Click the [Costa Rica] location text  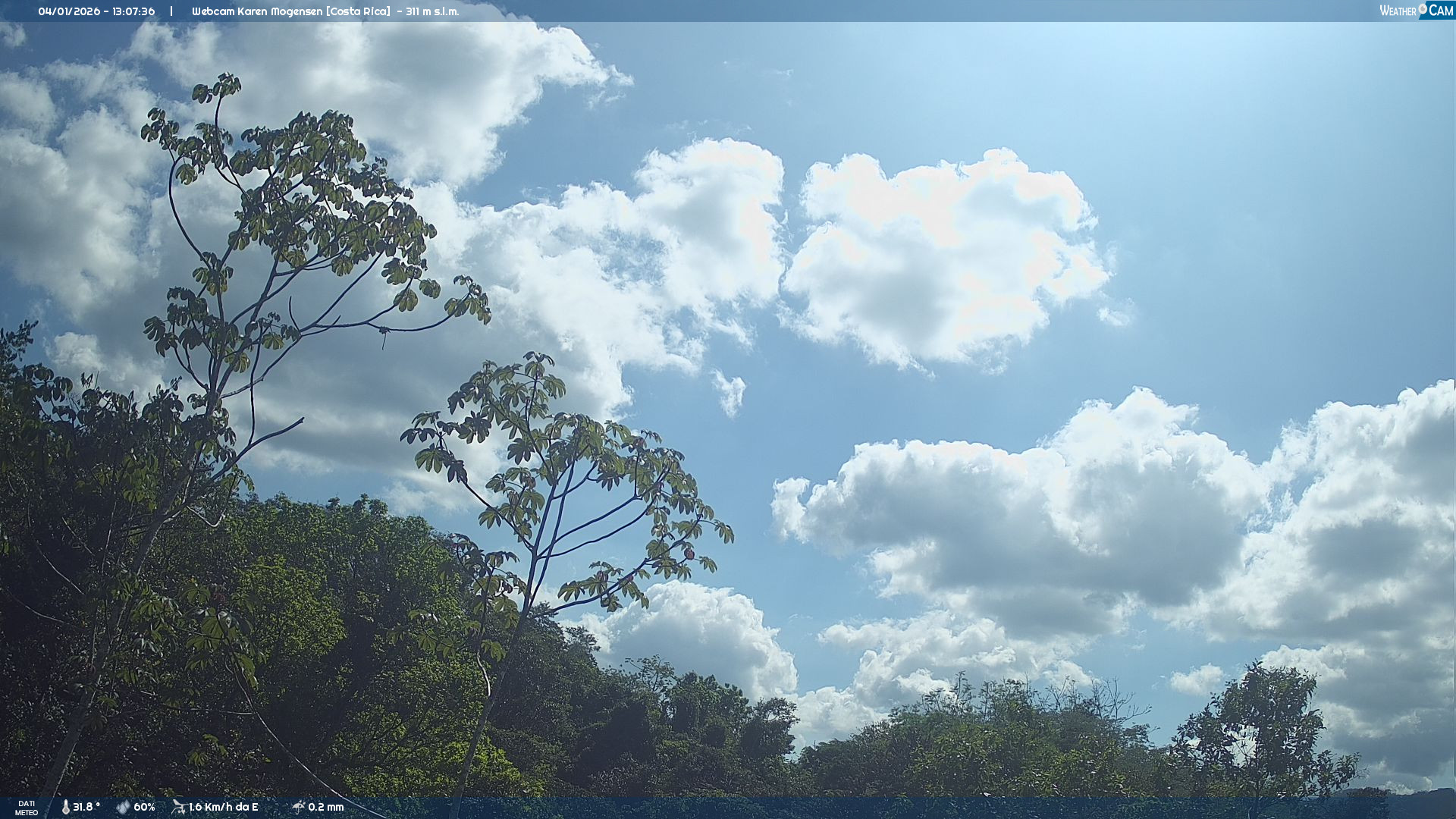pos(359,11)
